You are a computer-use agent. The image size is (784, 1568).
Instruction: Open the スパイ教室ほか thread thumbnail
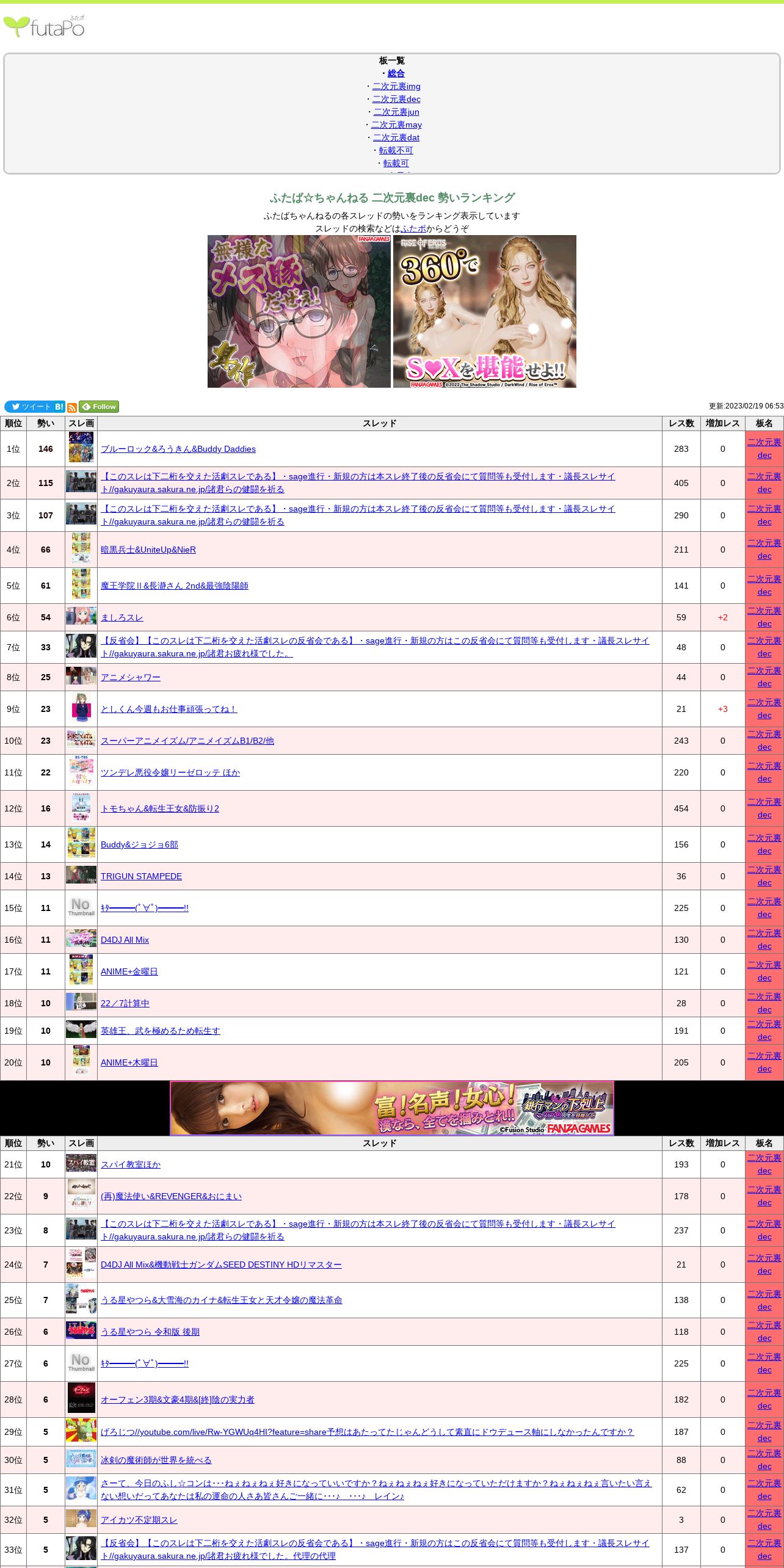tap(81, 1163)
